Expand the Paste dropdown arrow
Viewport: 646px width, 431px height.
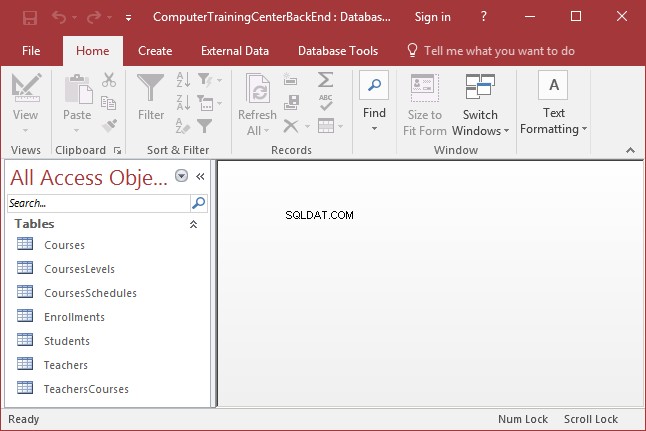click(x=77, y=131)
